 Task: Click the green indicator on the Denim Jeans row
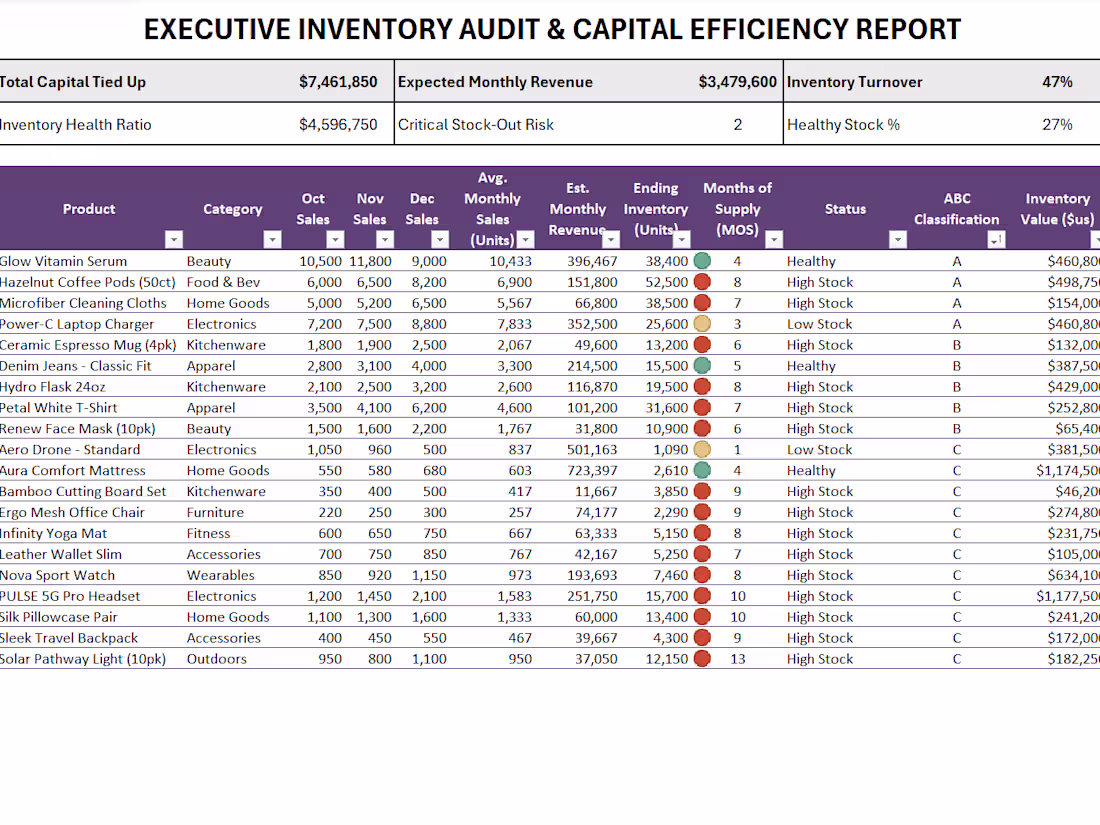click(x=702, y=366)
